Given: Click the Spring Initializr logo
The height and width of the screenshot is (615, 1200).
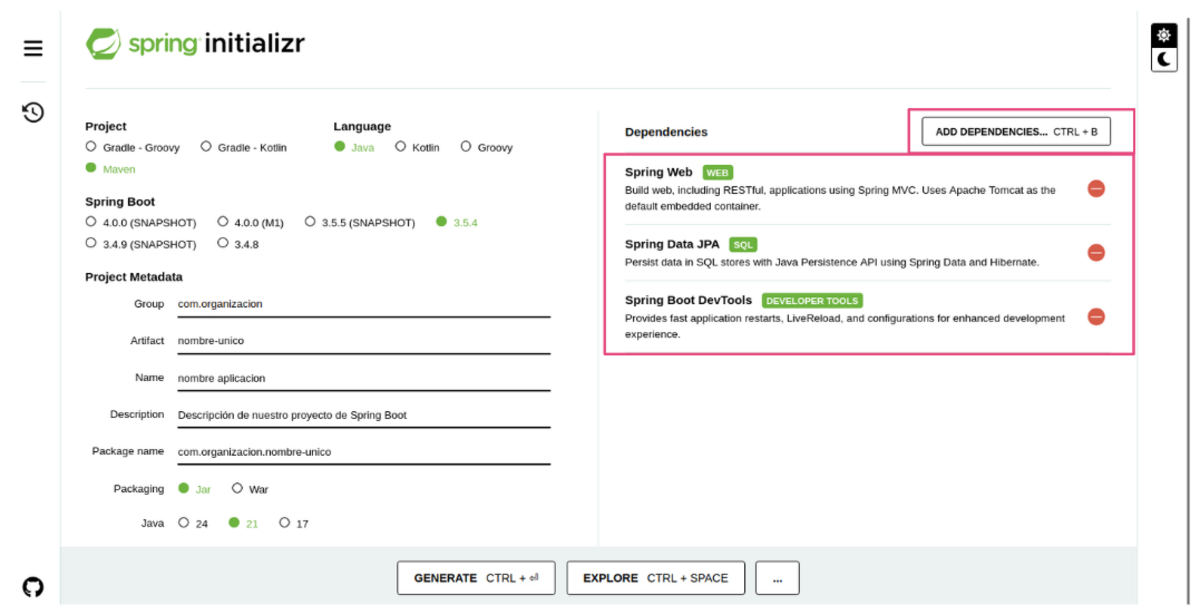Looking at the screenshot, I should [x=195, y=44].
